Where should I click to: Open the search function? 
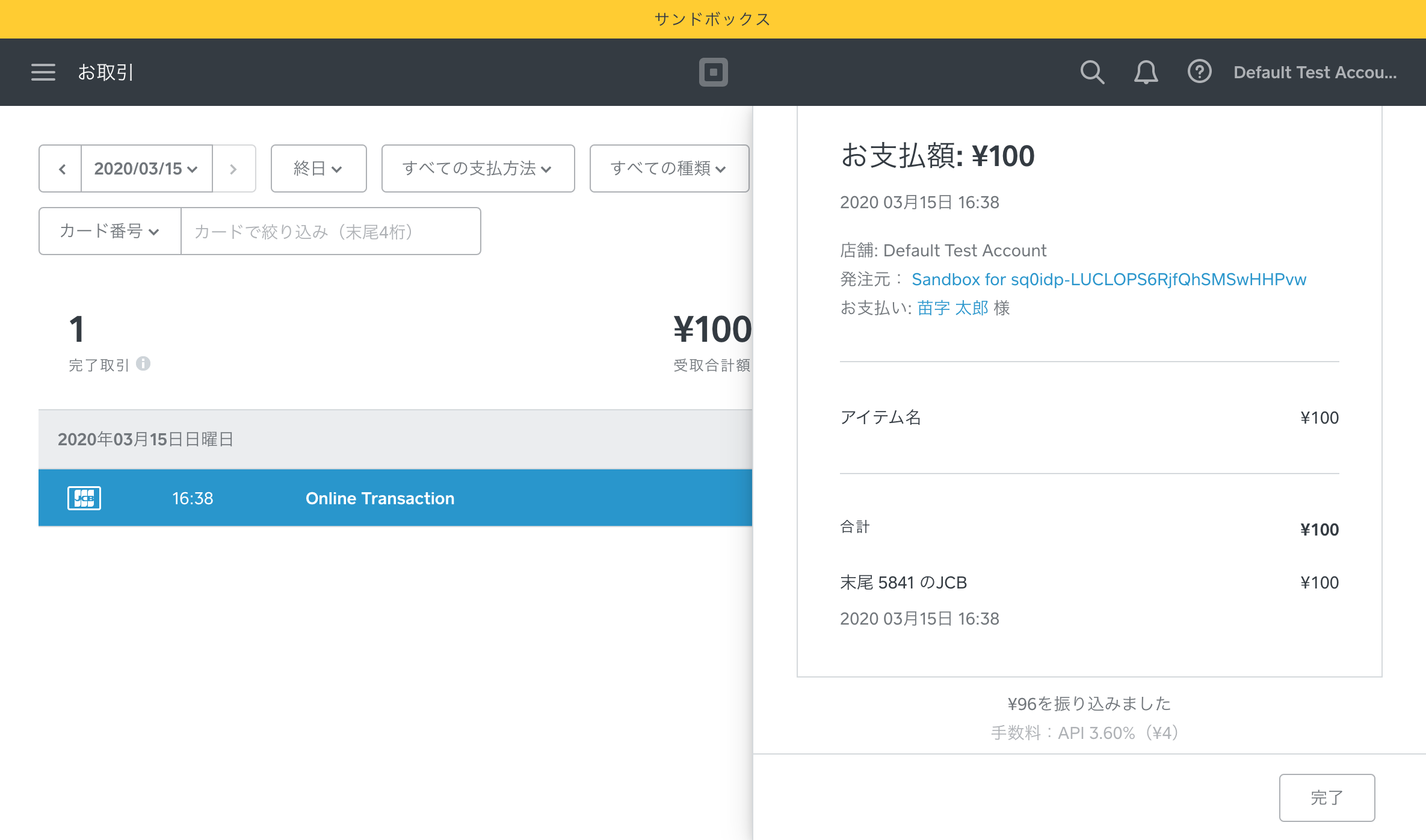pos(1093,72)
